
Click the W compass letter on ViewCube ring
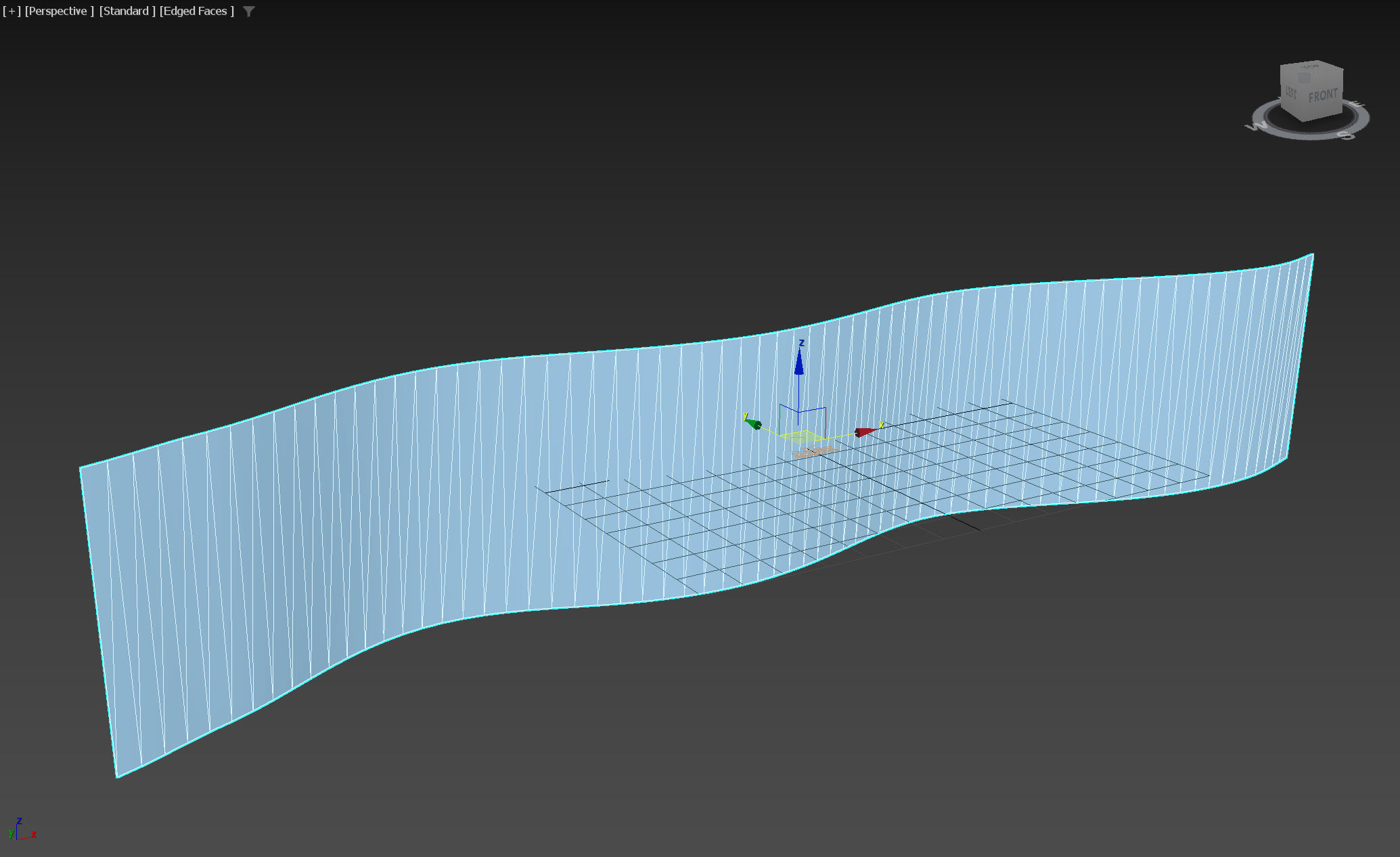click(x=1257, y=126)
